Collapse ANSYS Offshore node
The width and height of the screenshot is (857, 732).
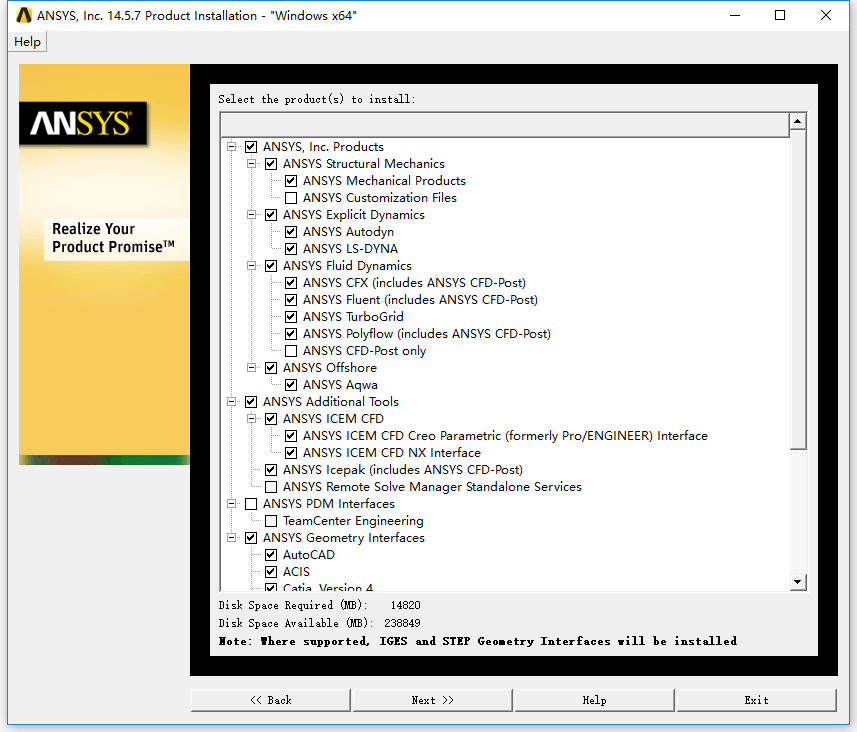click(251, 367)
